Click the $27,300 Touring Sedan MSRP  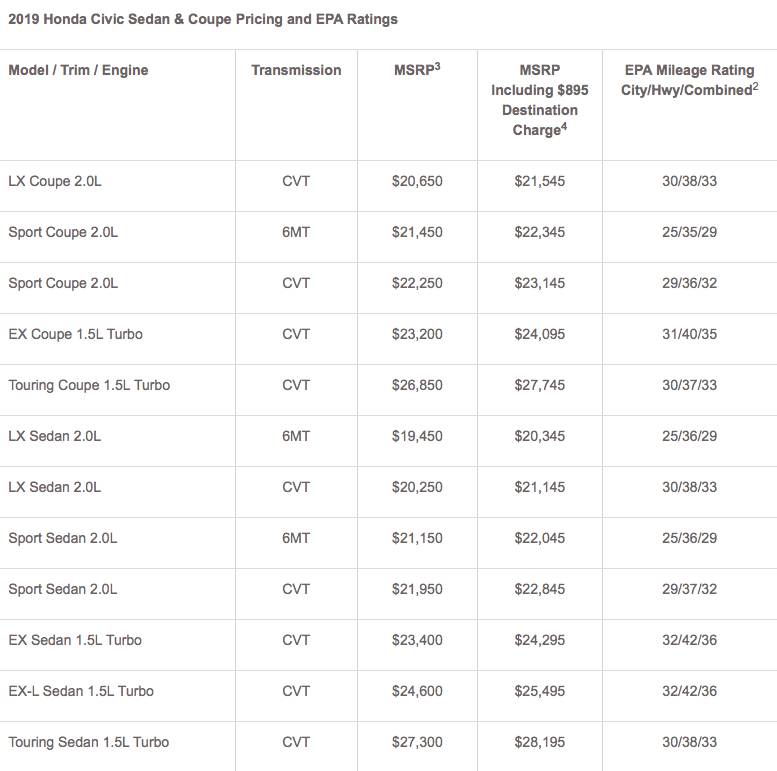coord(417,742)
